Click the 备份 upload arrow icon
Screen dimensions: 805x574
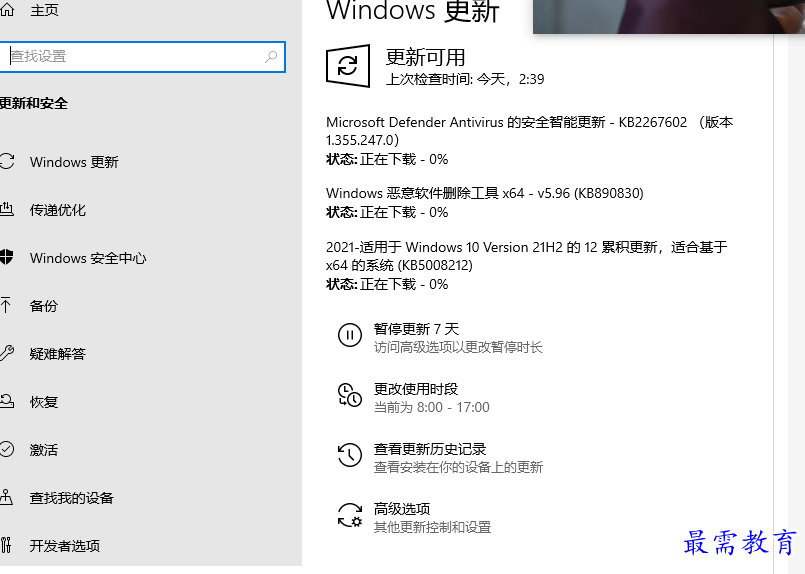click(6, 305)
